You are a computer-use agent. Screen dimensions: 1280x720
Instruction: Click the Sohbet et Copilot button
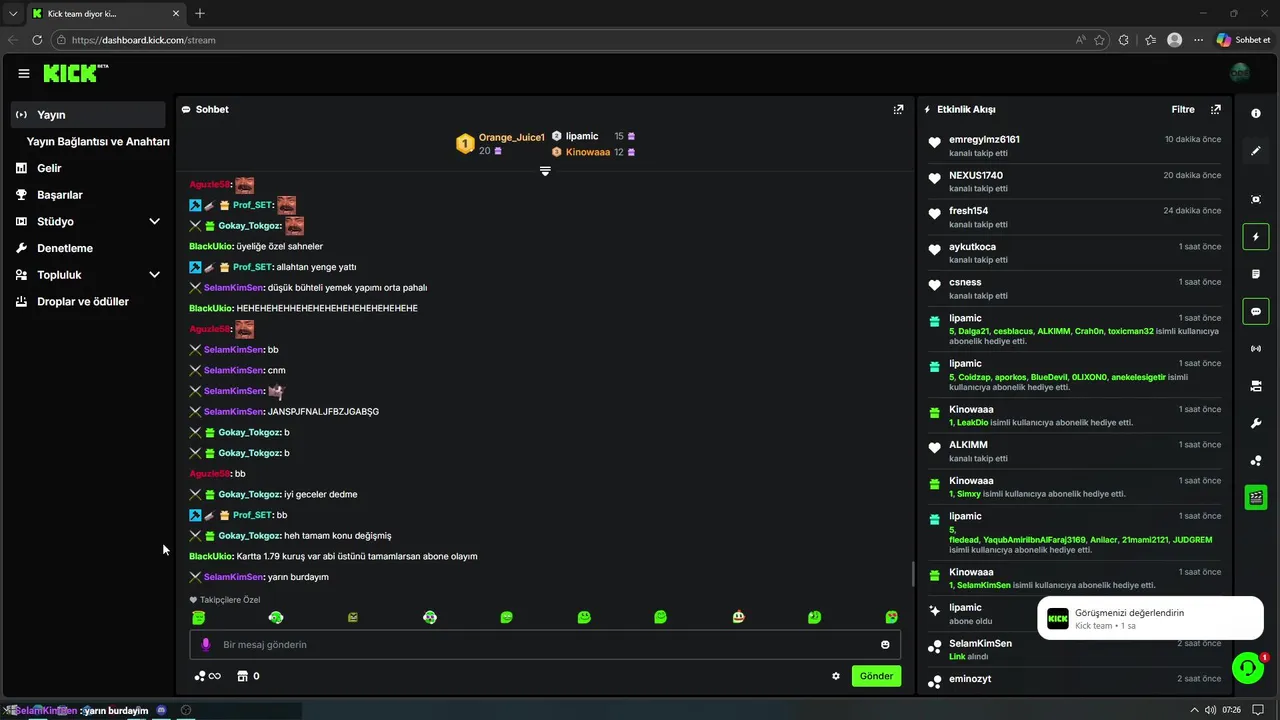(1243, 40)
